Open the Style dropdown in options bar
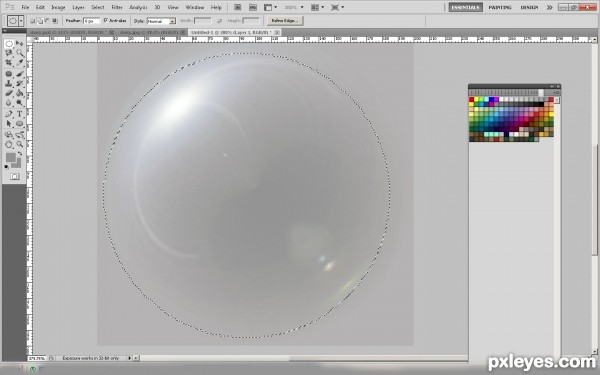600x375 pixels. pos(161,21)
